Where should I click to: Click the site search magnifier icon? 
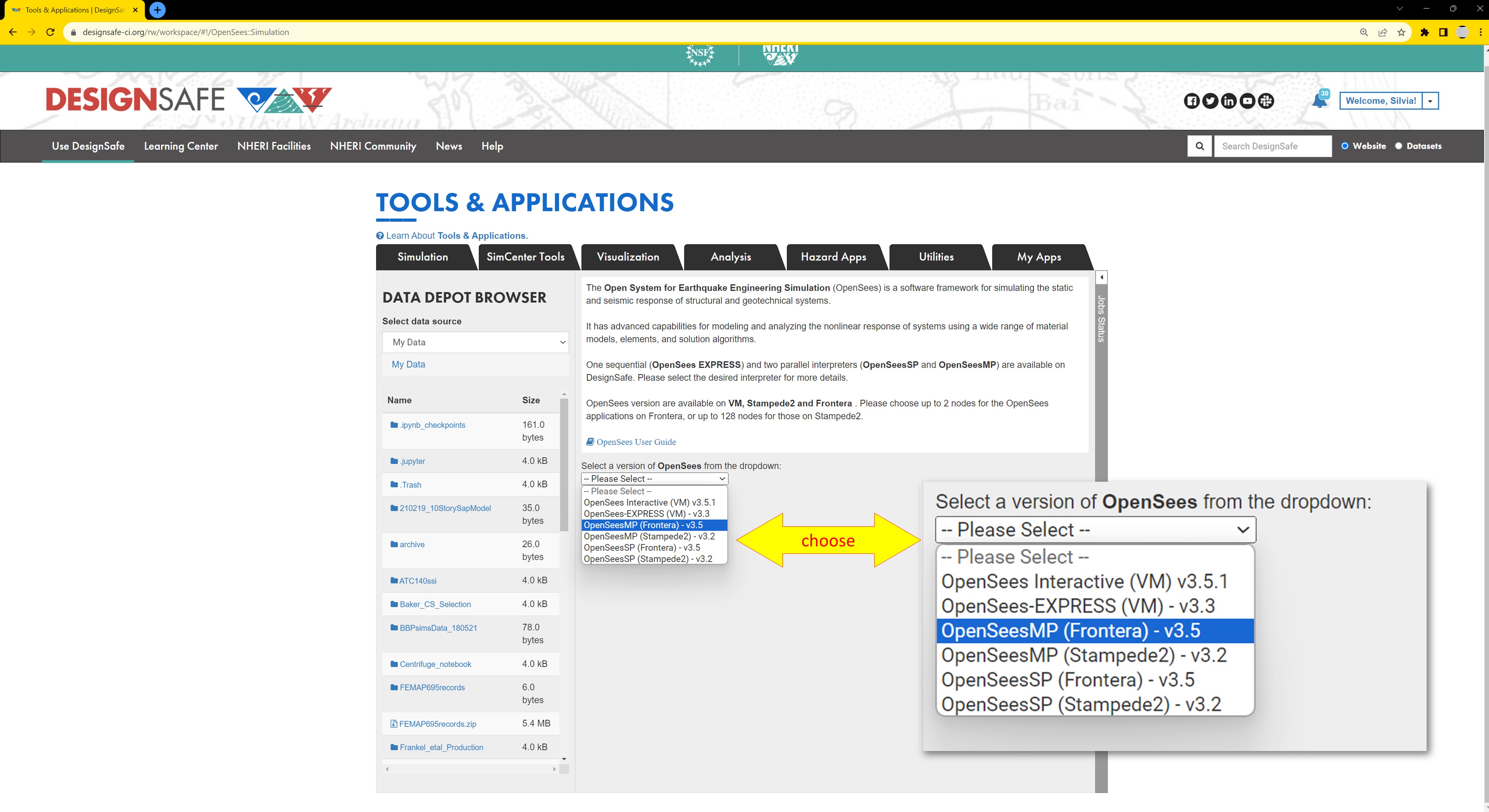[1200, 146]
